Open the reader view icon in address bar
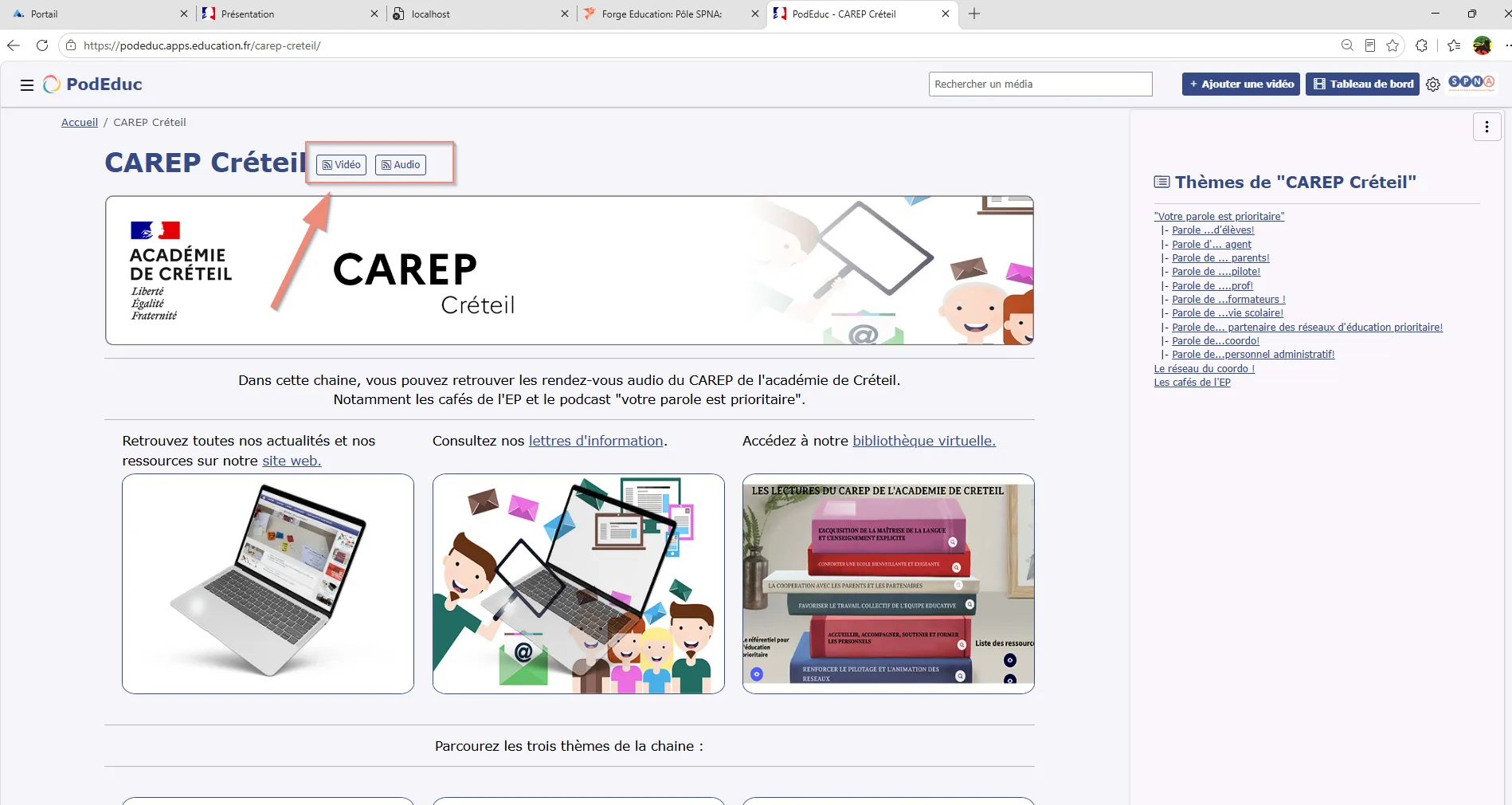 [x=1370, y=45]
